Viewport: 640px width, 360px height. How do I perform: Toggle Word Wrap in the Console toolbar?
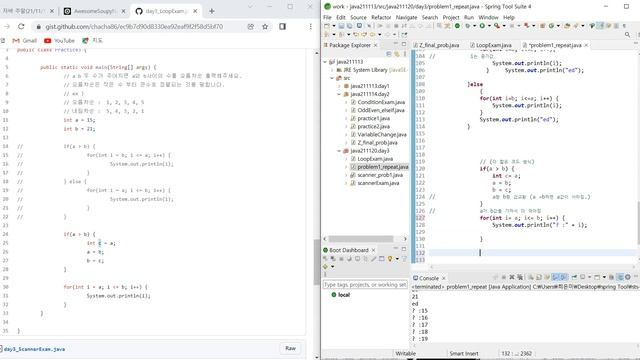pyautogui.click(x=547, y=277)
